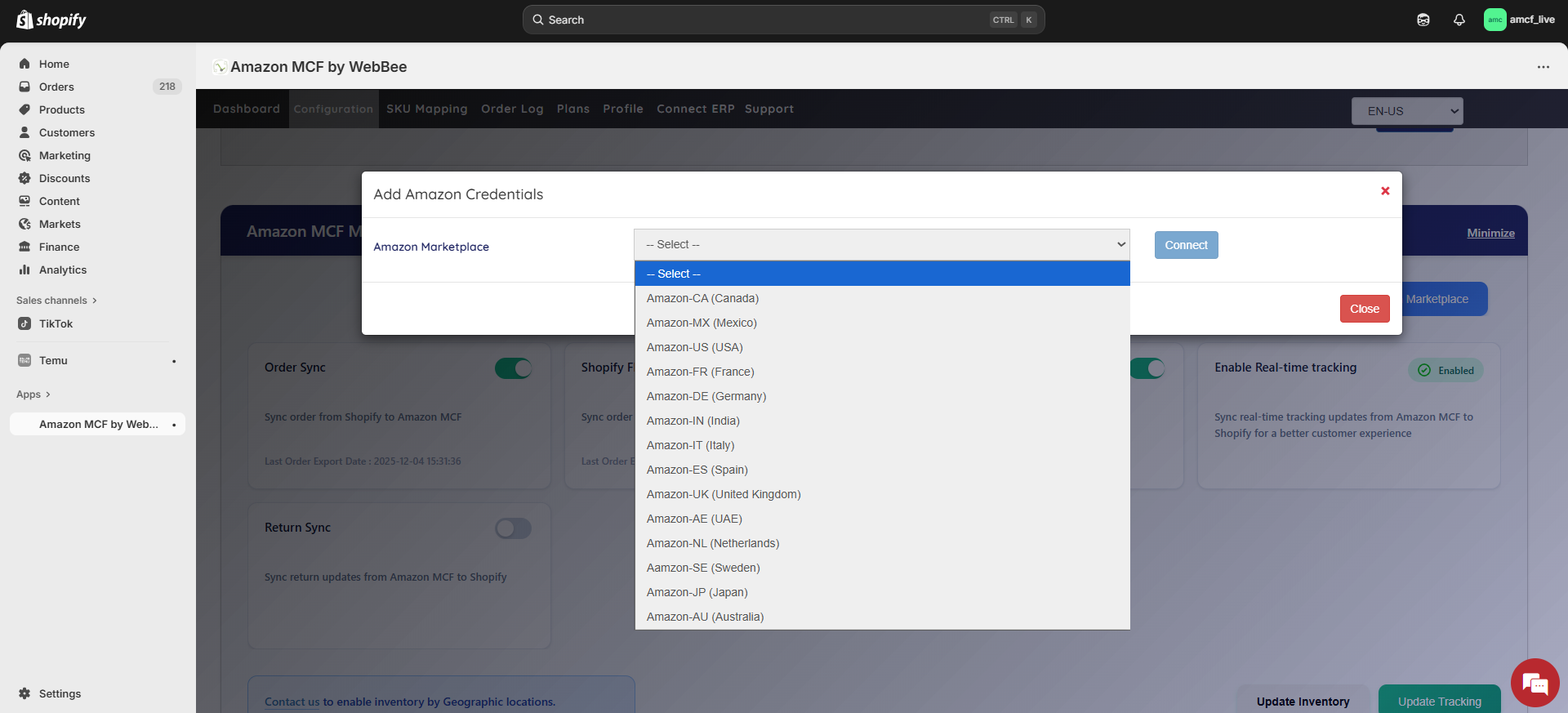Viewport: 1568px width, 713px height.
Task: Open the notifications bell
Action: [1459, 20]
